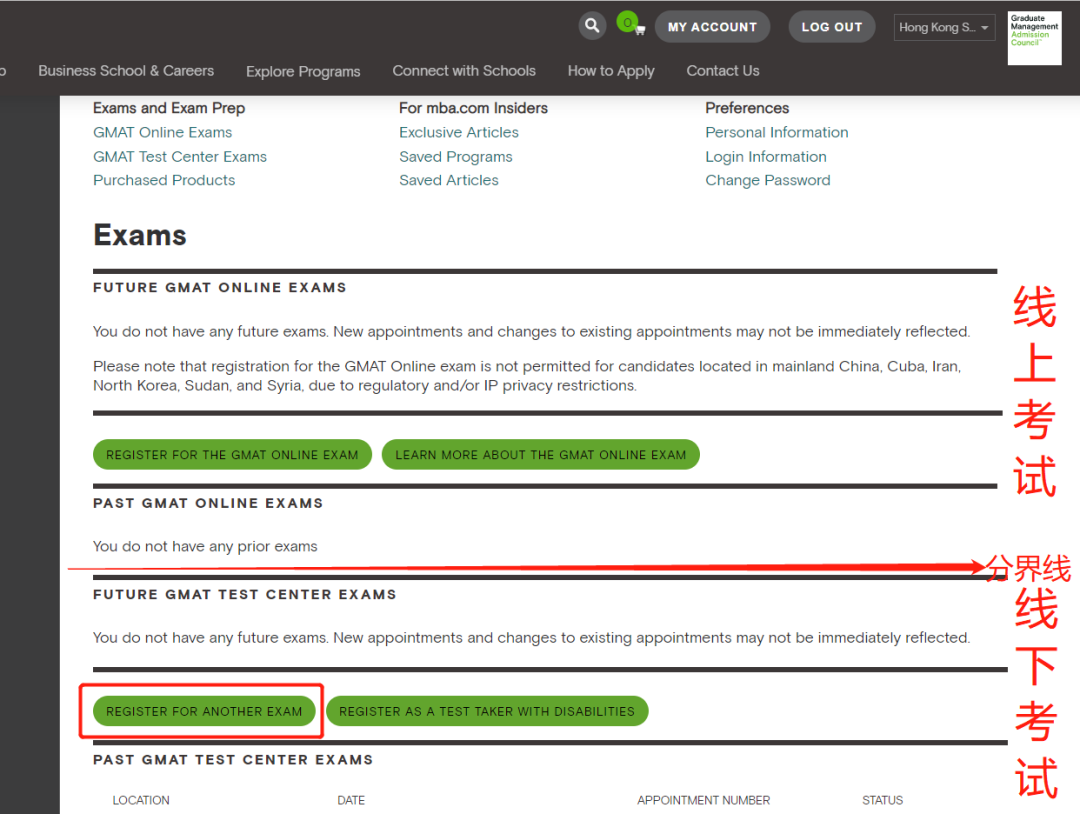Viewport: 1080px width, 814px height.
Task: Click the Exams and Exam Prep heading
Action: [x=169, y=108]
